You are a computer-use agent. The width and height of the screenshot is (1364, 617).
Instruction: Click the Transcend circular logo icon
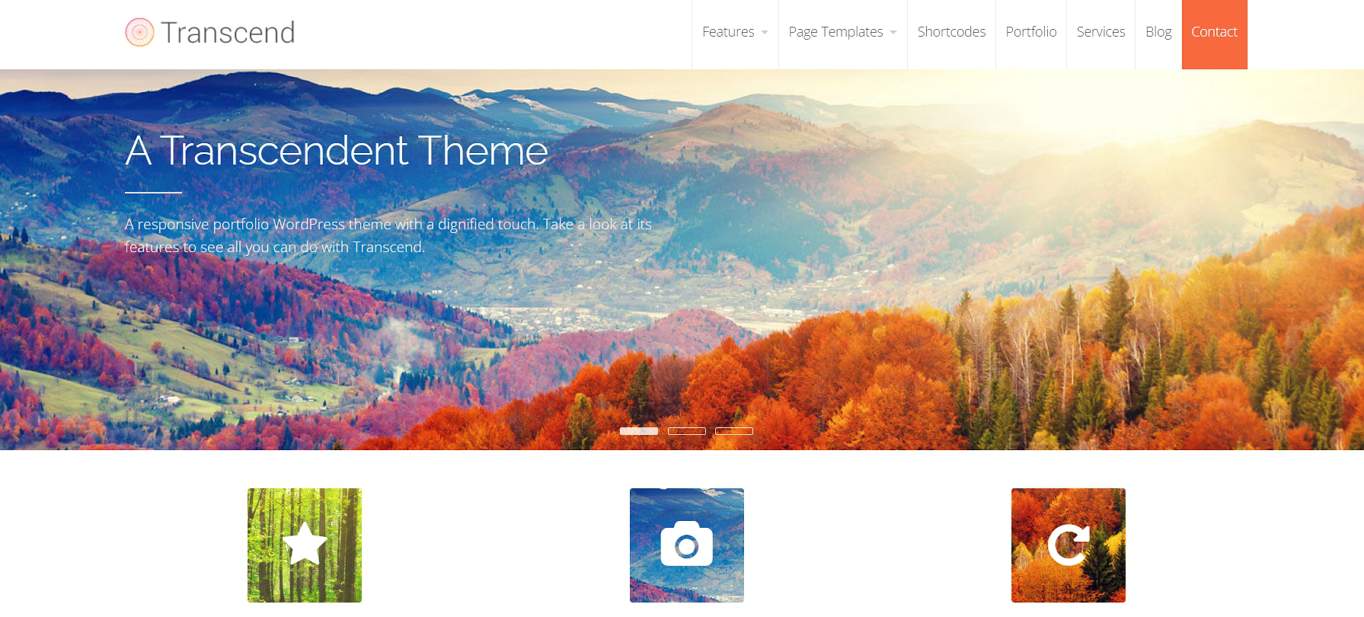(x=140, y=32)
